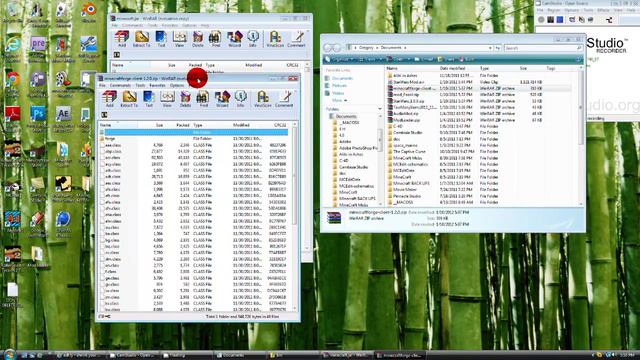The height and width of the screenshot is (360, 640).
Task: Select MineCraft Mods folder in Explorer list
Action: (407, 158)
